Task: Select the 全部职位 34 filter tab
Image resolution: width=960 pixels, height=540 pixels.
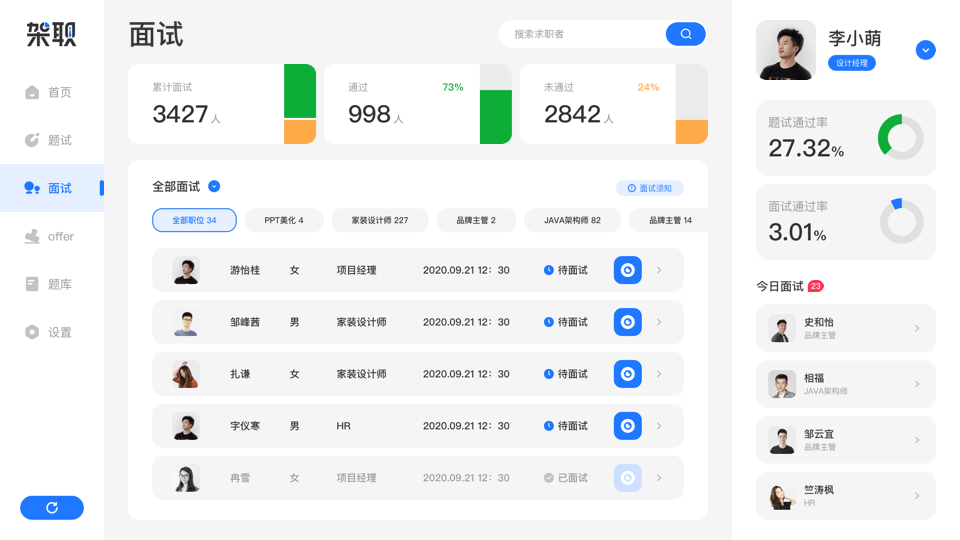Action: (194, 220)
